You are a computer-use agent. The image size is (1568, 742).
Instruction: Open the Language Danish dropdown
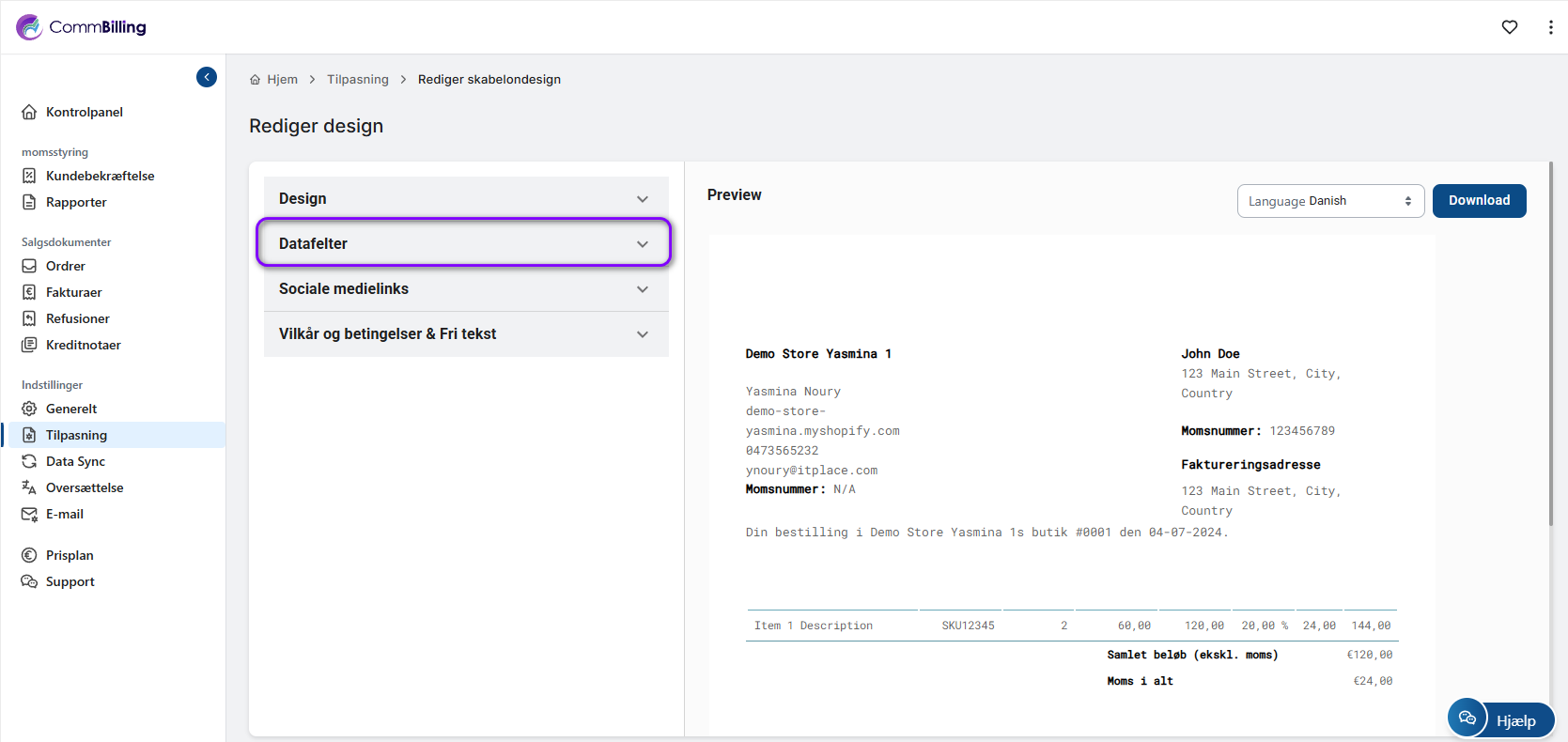click(x=1329, y=201)
